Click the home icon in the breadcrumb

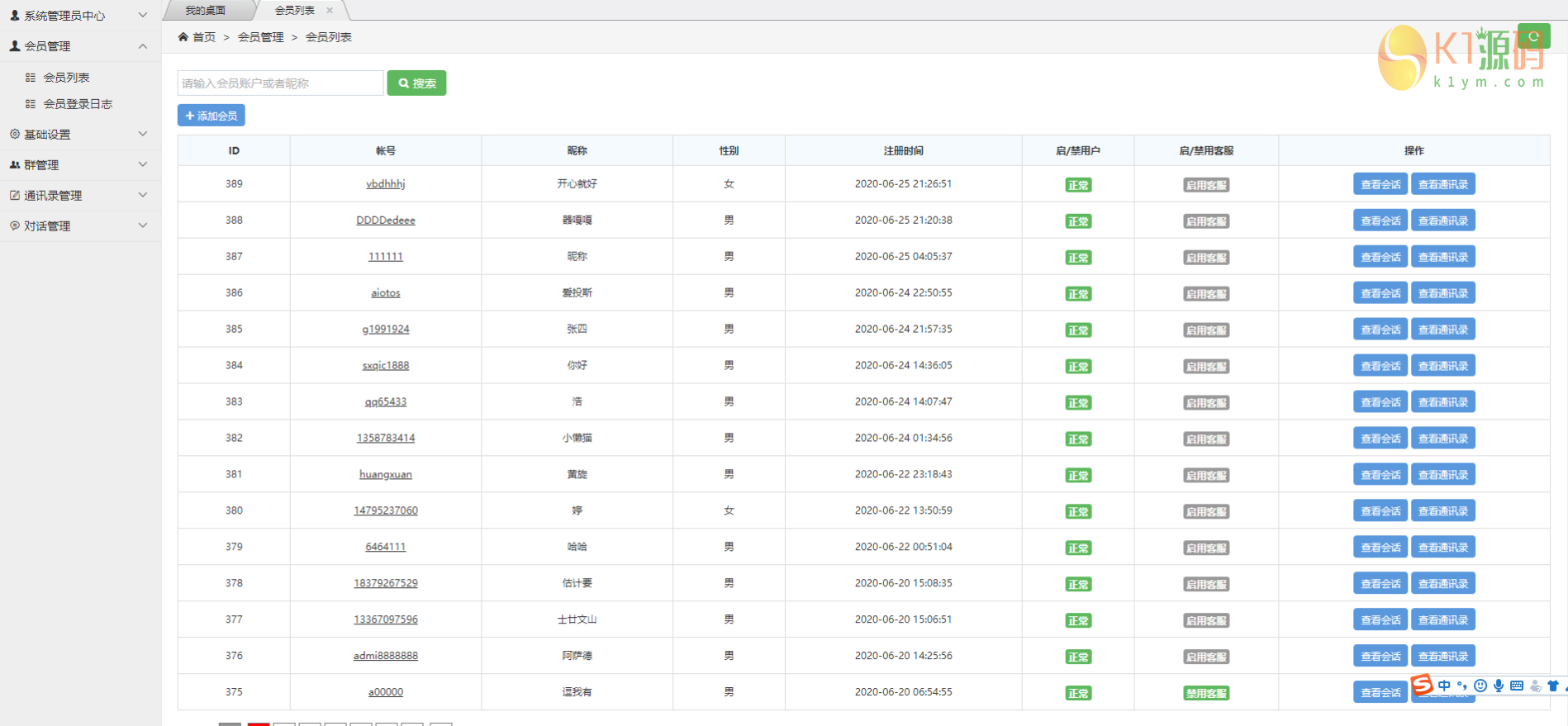tap(183, 37)
